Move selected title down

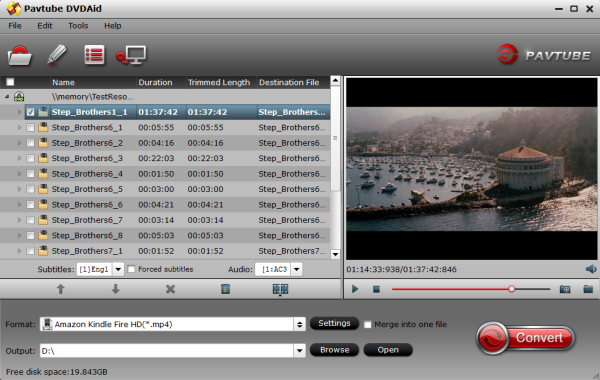click(116, 289)
